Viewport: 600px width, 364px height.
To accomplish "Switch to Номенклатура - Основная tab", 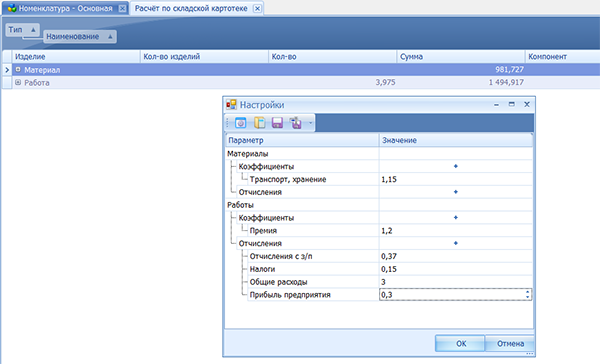I will 65,8.
